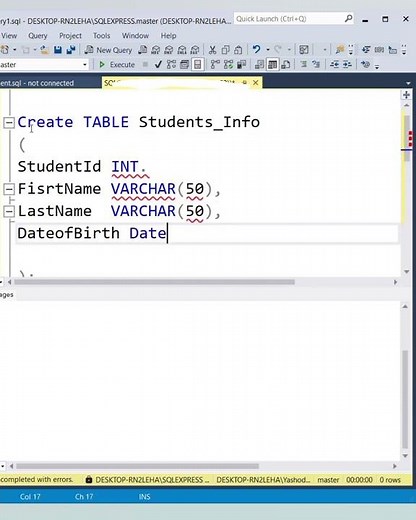Click the Save floppy disk icon
This screenshot has height=520, width=416.
coord(58,50)
